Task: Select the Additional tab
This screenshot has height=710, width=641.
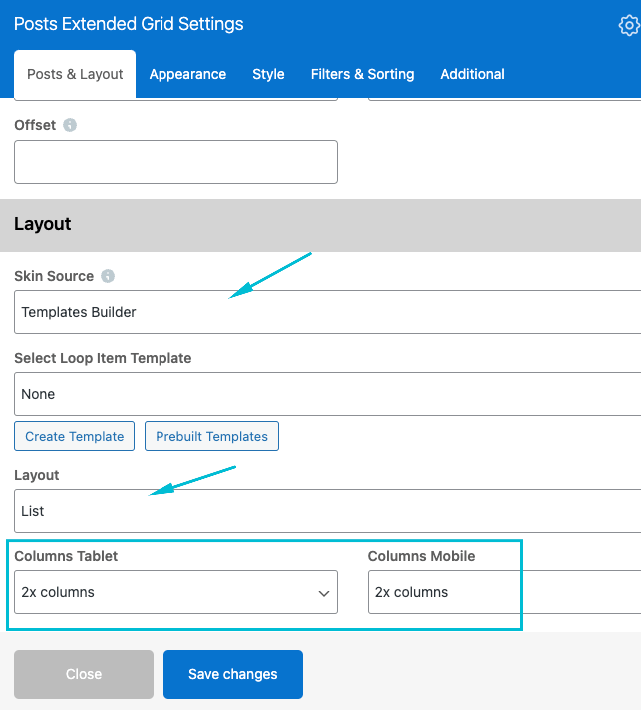Action: [x=472, y=74]
